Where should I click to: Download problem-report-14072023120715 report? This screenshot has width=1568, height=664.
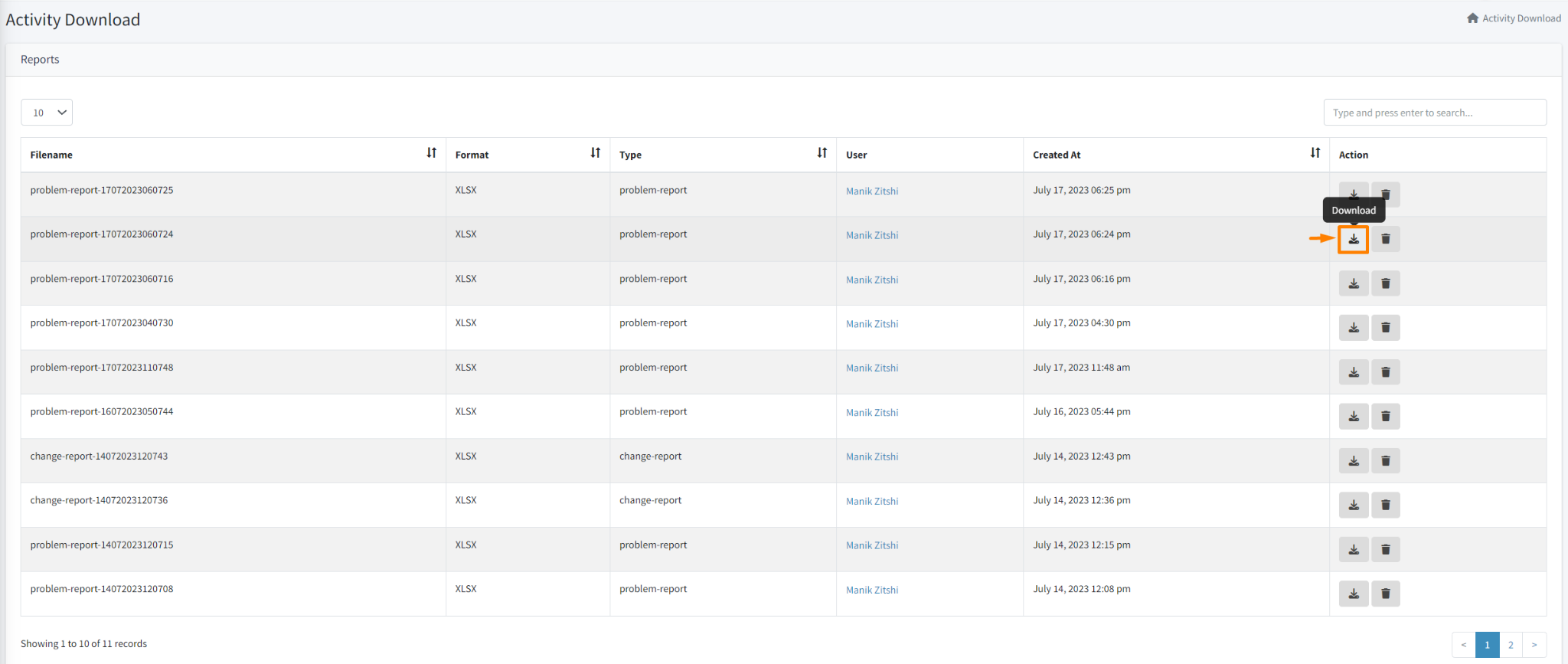[x=1354, y=549]
